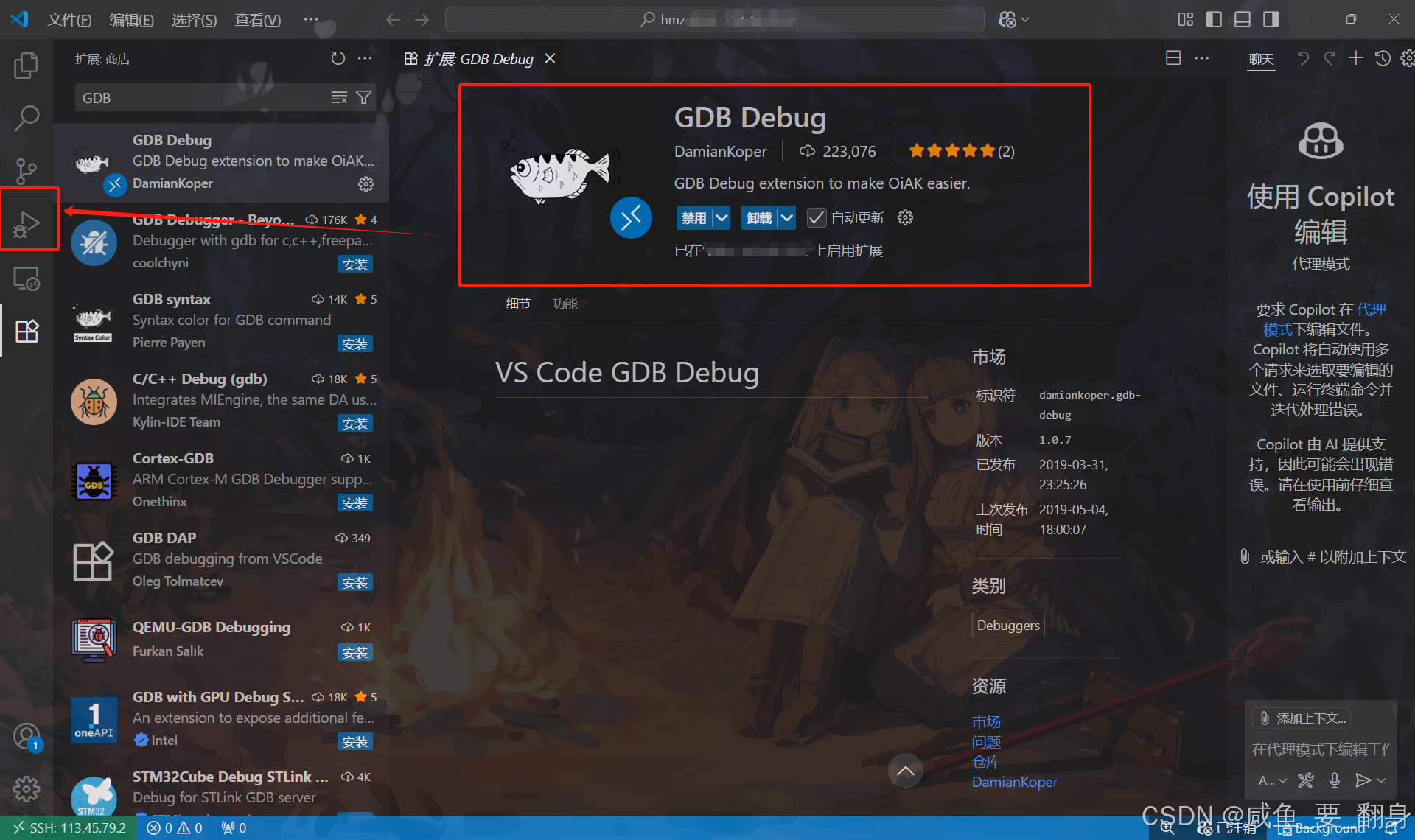Click the GDB Debug list item gear
The width and height of the screenshot is (1415, 840).
[366, 184]
